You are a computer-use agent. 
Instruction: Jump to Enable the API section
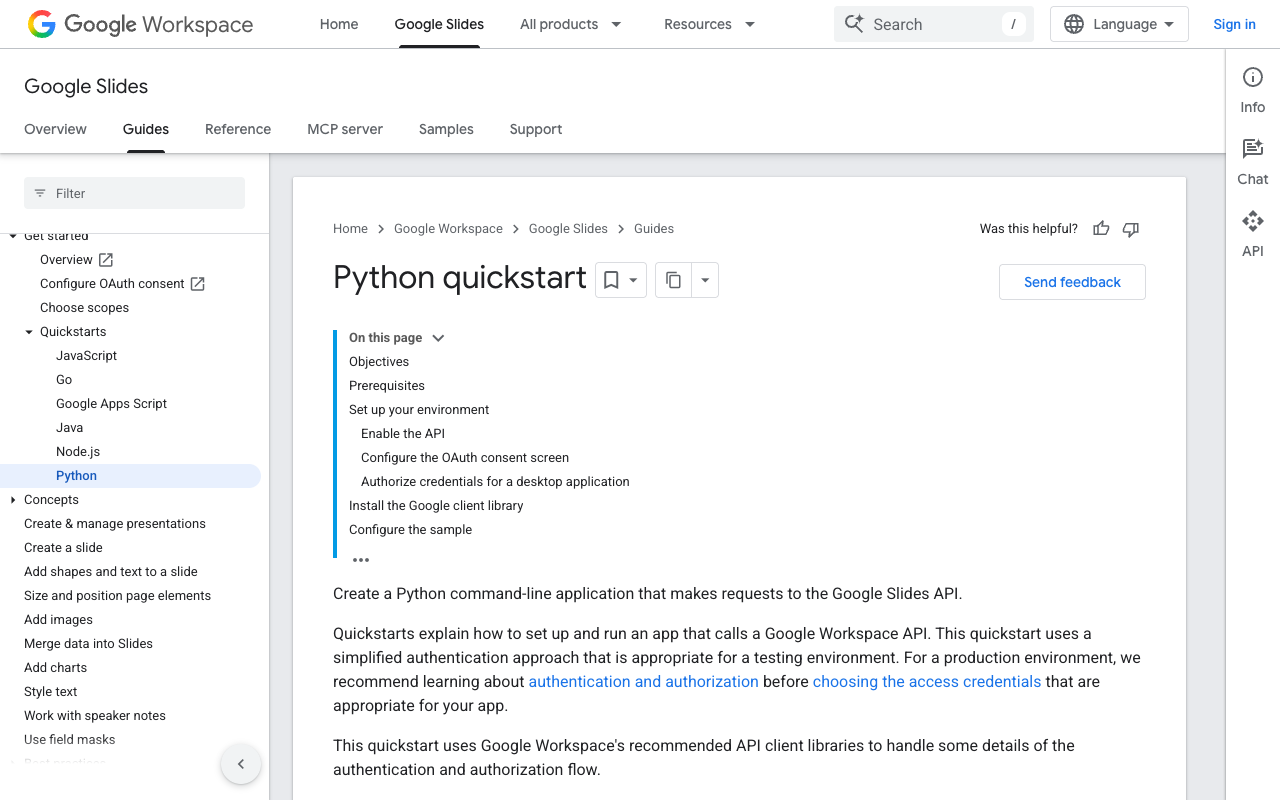[403, 434]
